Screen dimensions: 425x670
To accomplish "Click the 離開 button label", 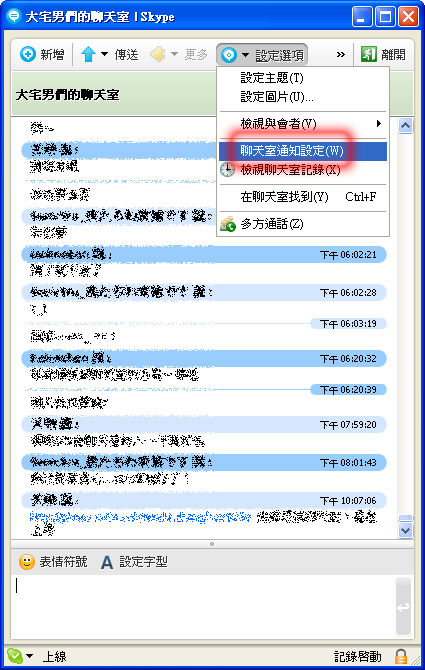I will coord(393,55).
